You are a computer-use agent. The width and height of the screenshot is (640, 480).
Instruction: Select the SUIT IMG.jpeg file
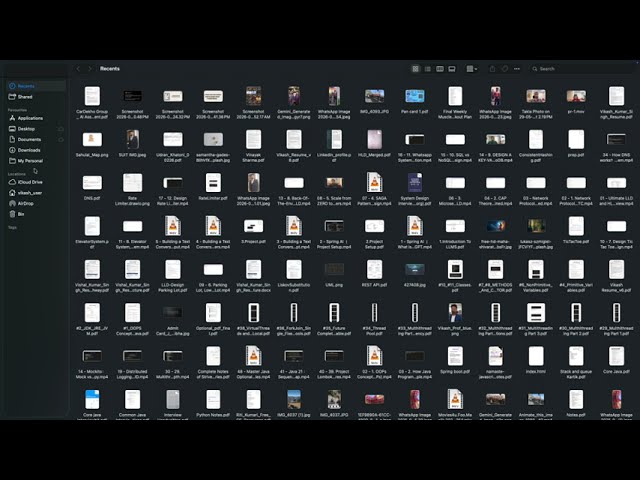(x=133, y=143)
